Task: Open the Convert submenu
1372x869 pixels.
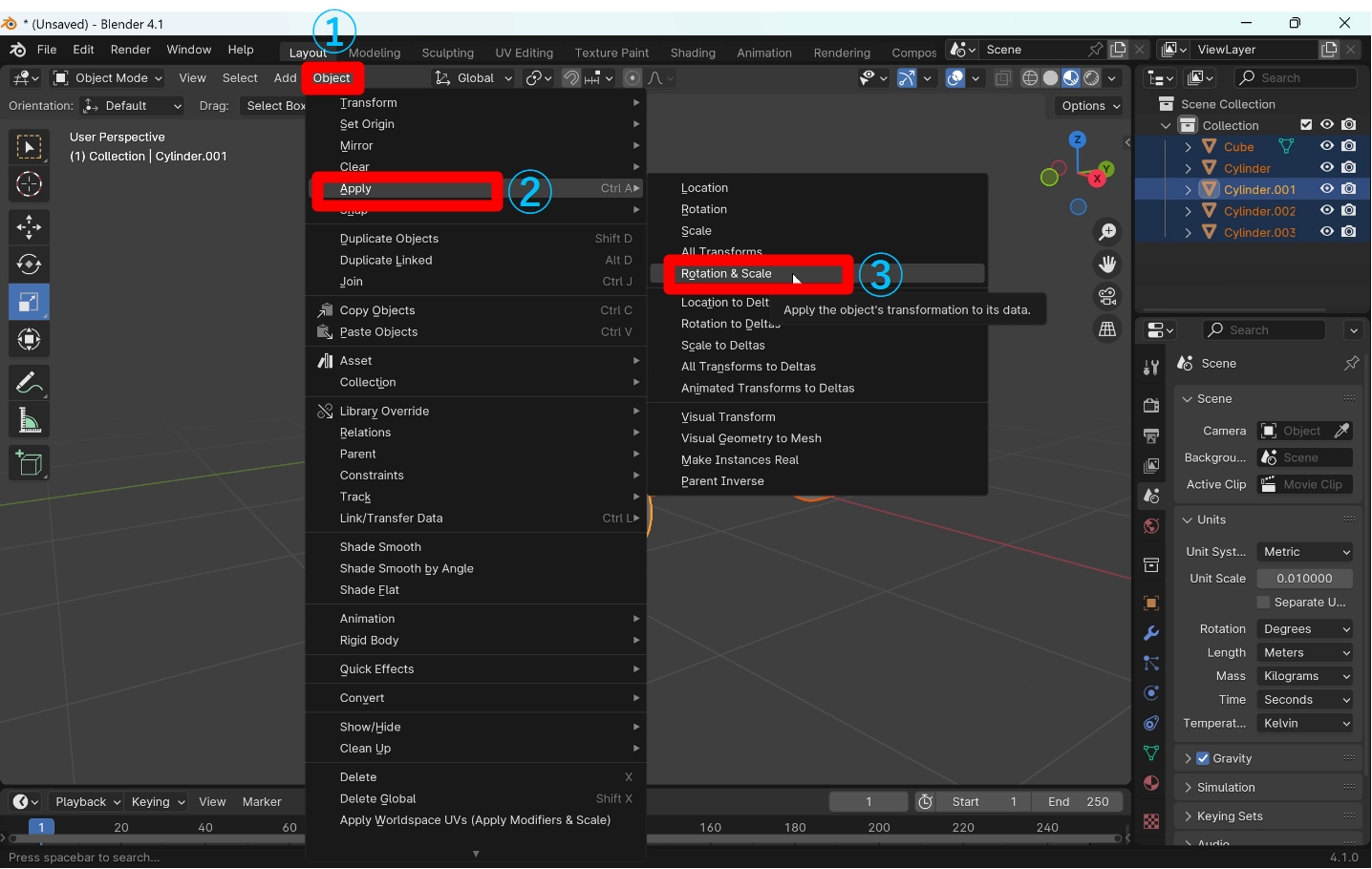Action: click(x=476, y=698)
